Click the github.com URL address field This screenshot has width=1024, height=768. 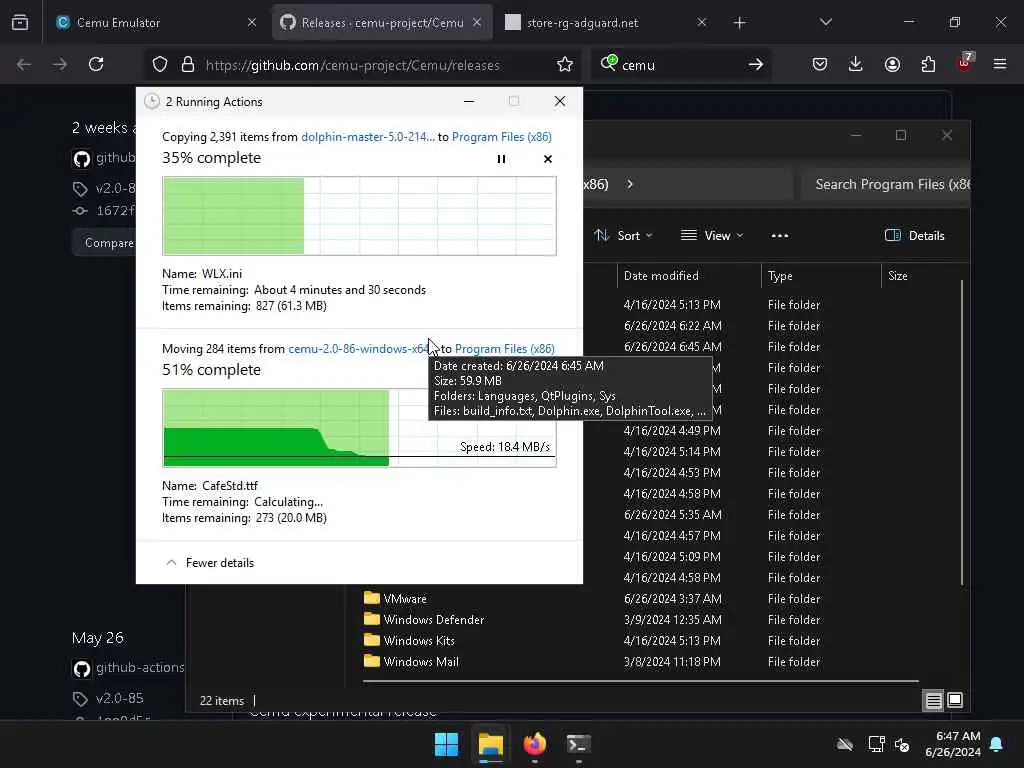tap(353, 65)
